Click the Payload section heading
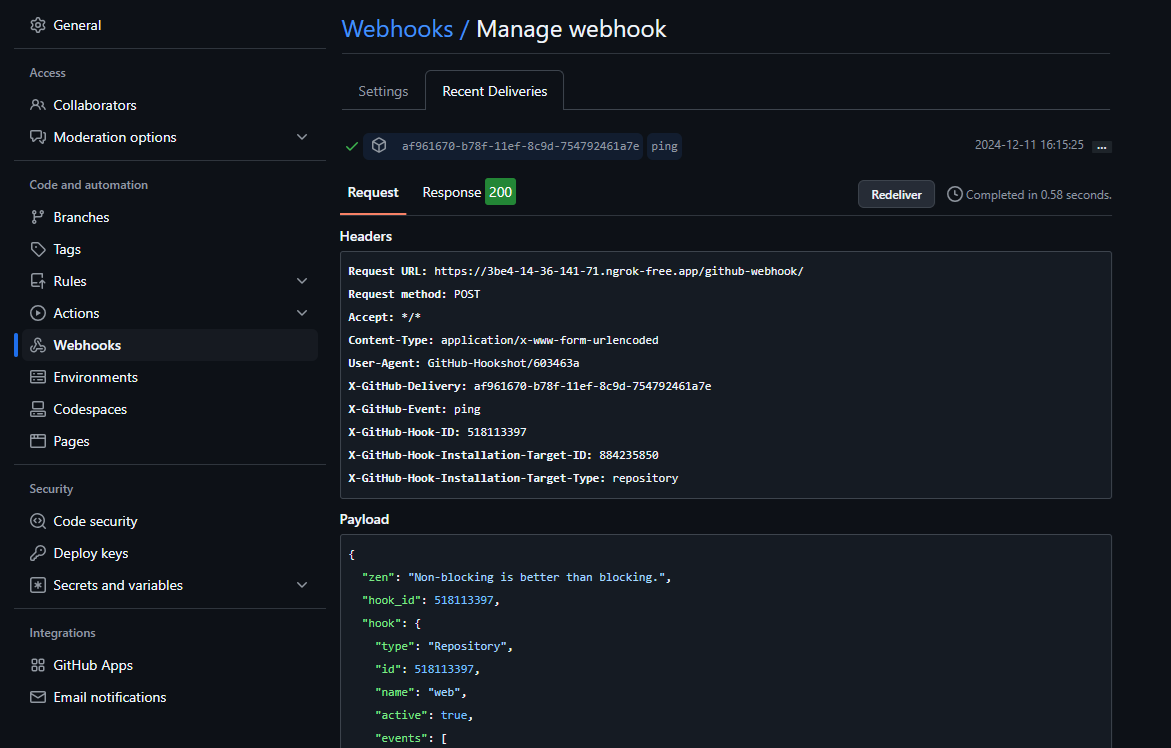1171x748 pixels. pos(364,520)
